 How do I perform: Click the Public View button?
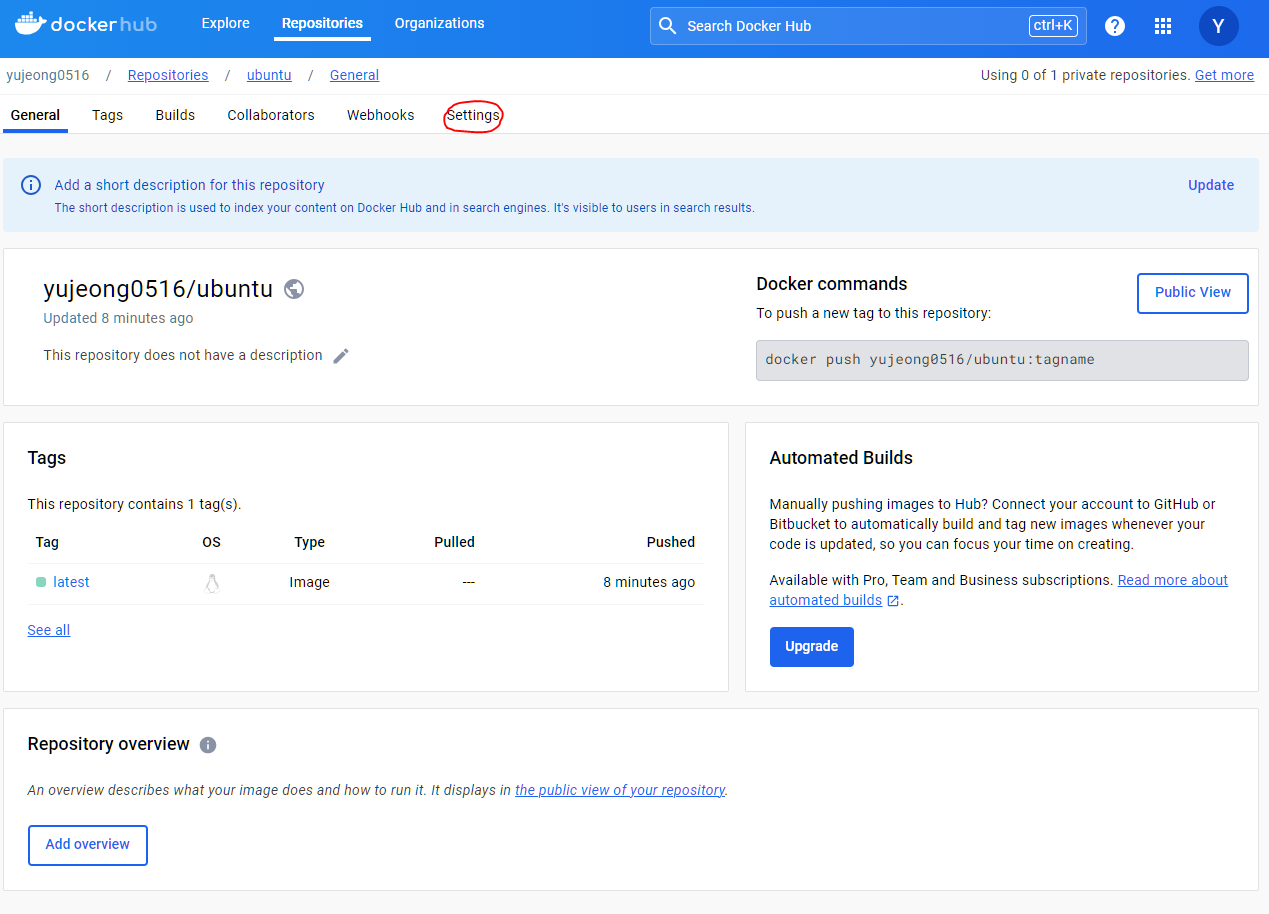tap(1193, 293)
